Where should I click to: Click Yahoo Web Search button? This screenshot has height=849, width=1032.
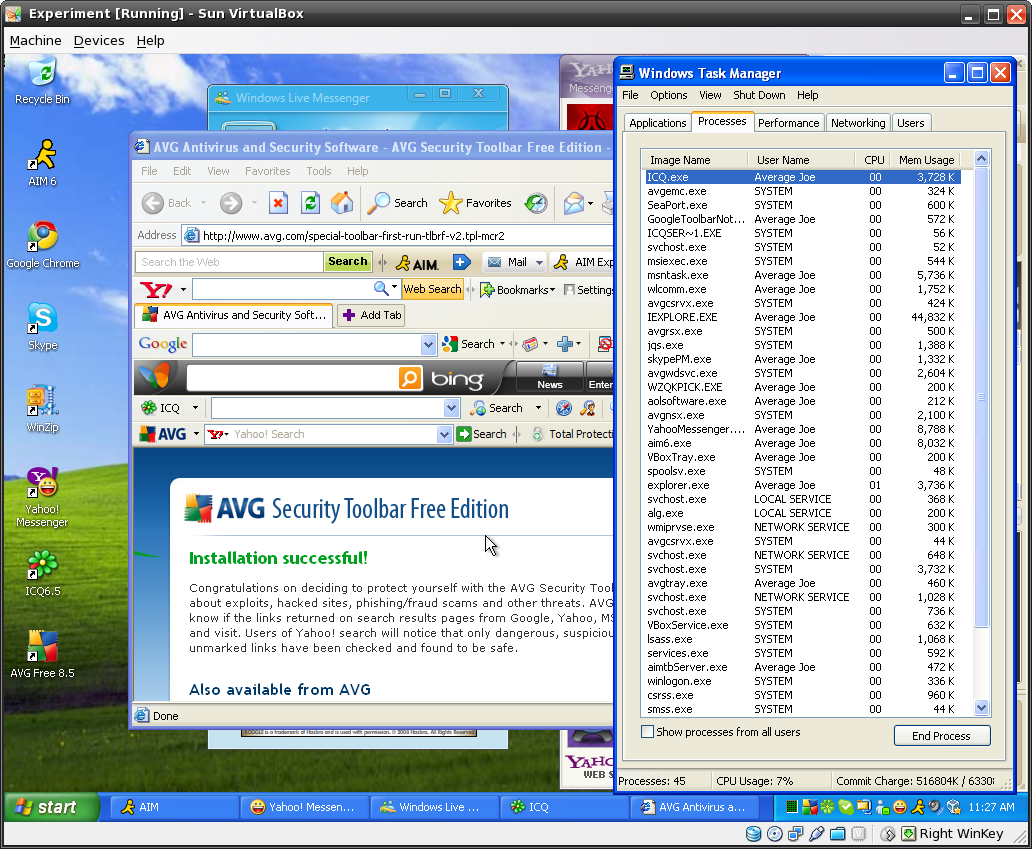[432, 290]
